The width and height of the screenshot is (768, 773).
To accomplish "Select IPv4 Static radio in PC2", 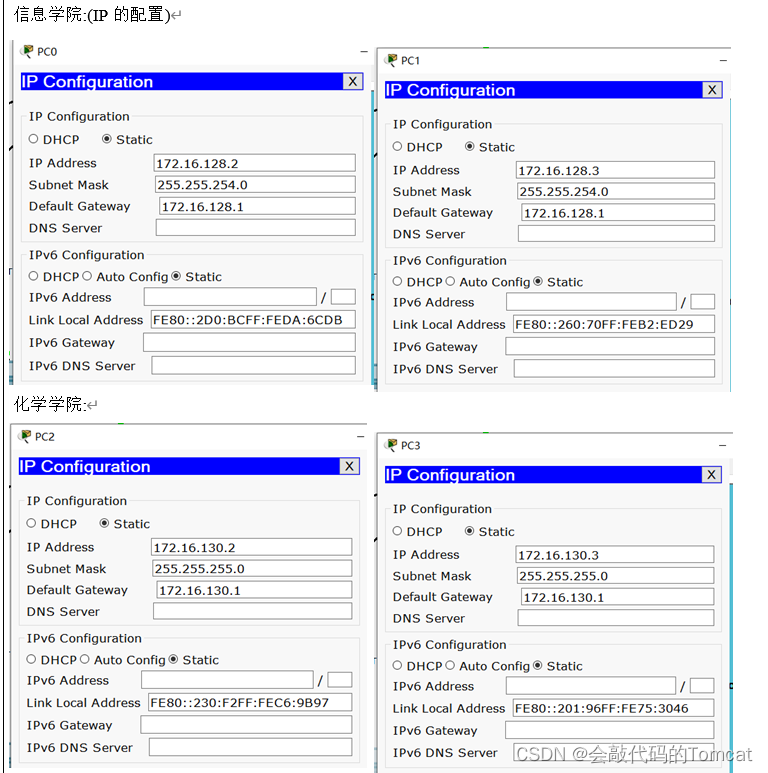I will (104, 523).
